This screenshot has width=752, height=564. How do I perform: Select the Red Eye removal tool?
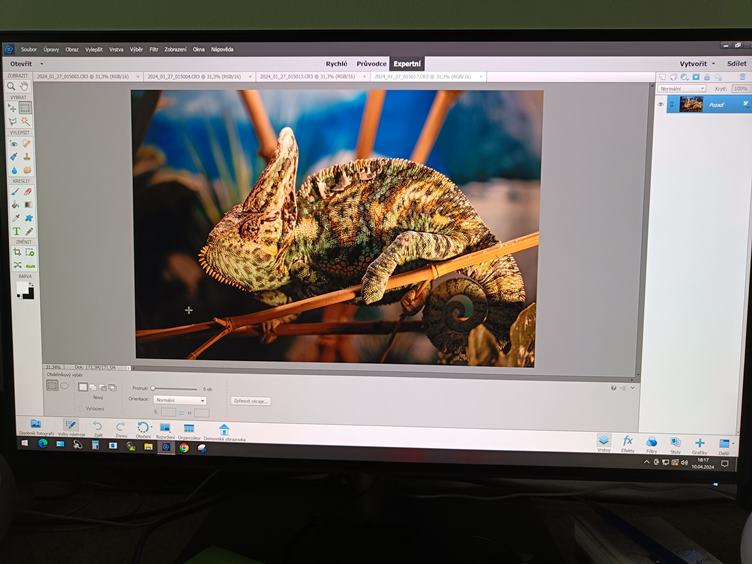coord(13,143)
